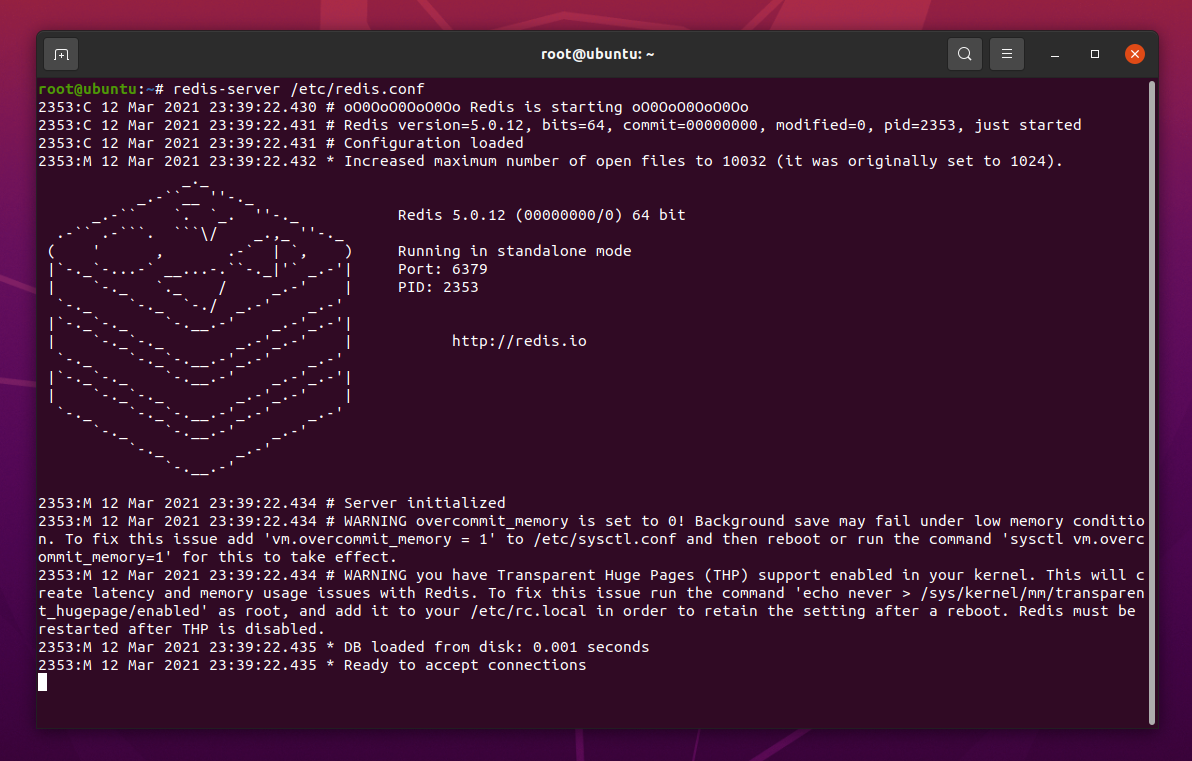Click the terminal vertical scrollbar
This screenshot has width=1192, height=761.
[1152, 403]
